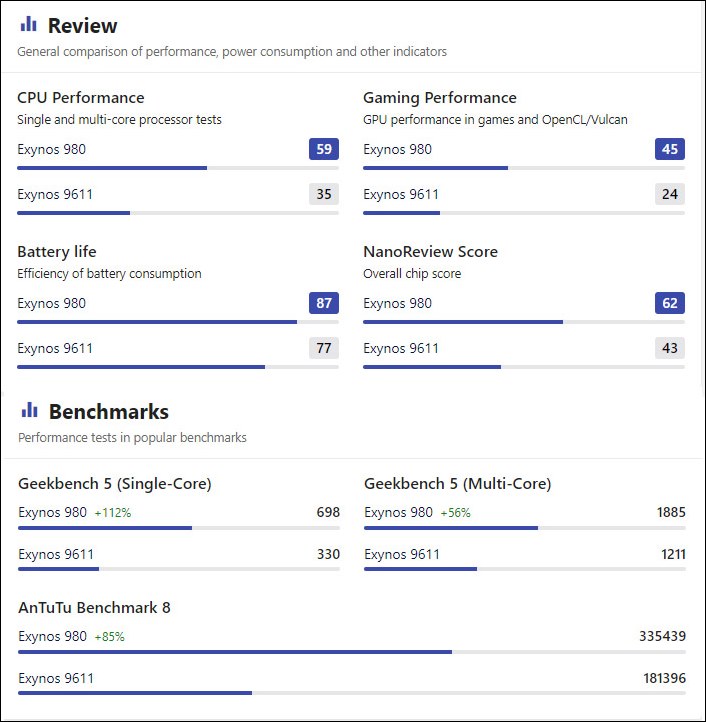Click the Exynos 980 CPU score badge 59
This screenshot has width=706, height=722.
(324, 149)
